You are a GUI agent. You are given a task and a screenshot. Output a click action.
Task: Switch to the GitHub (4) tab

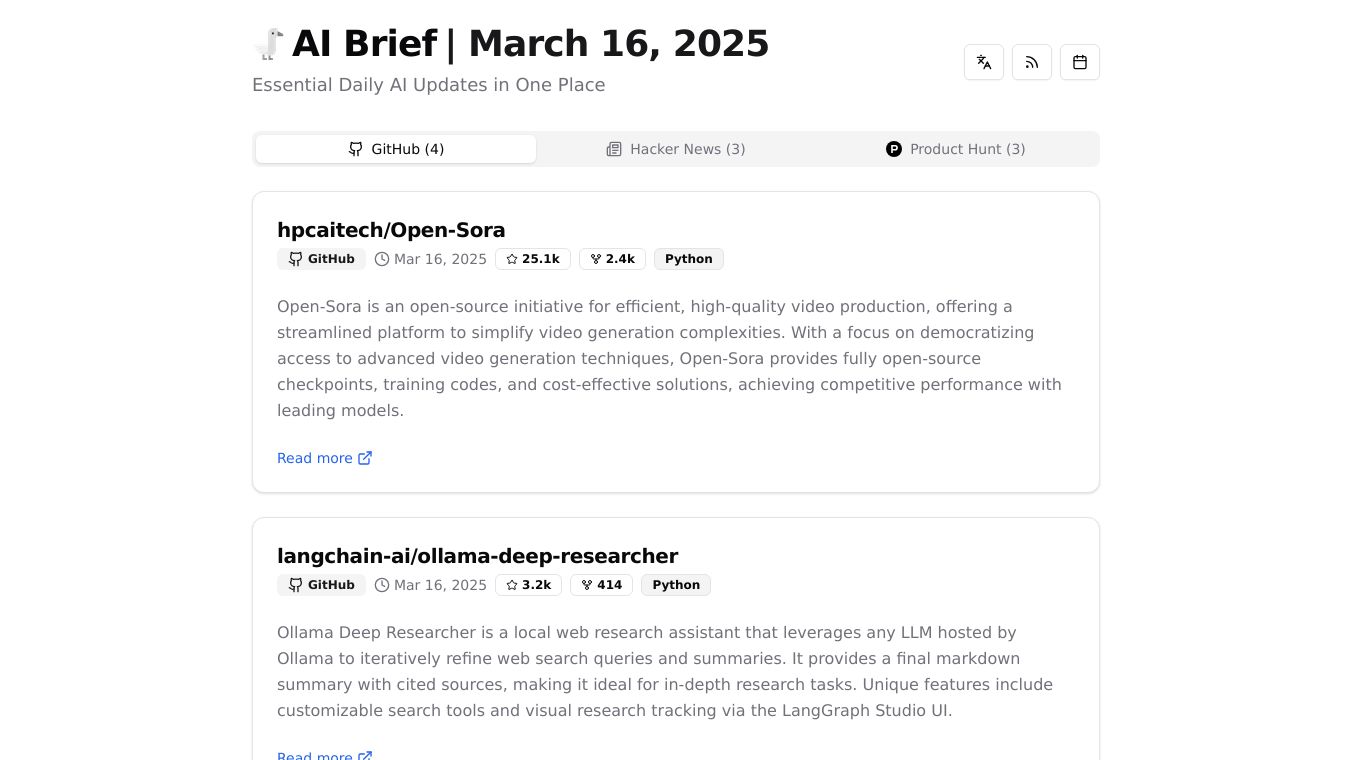[x=396, y=149]
